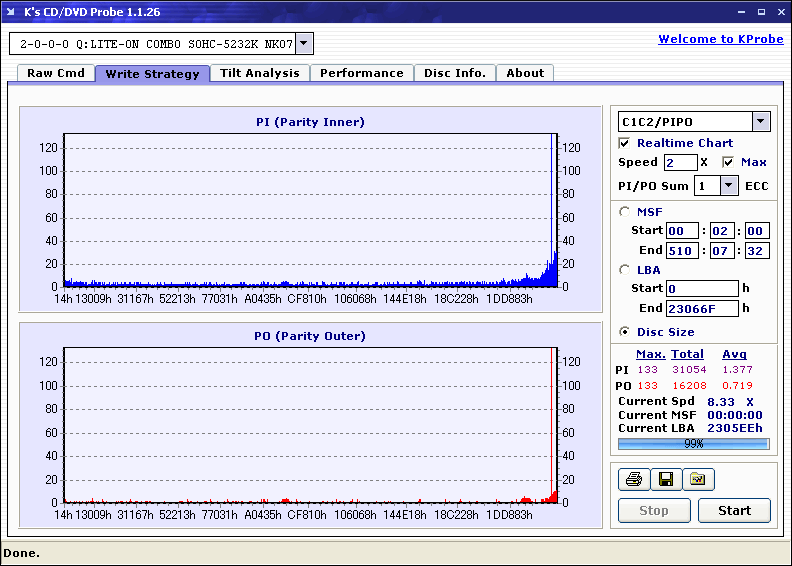The image size is (792, 566).
Task: Click the Current Spd value 8.33
Action: point(721,402)
